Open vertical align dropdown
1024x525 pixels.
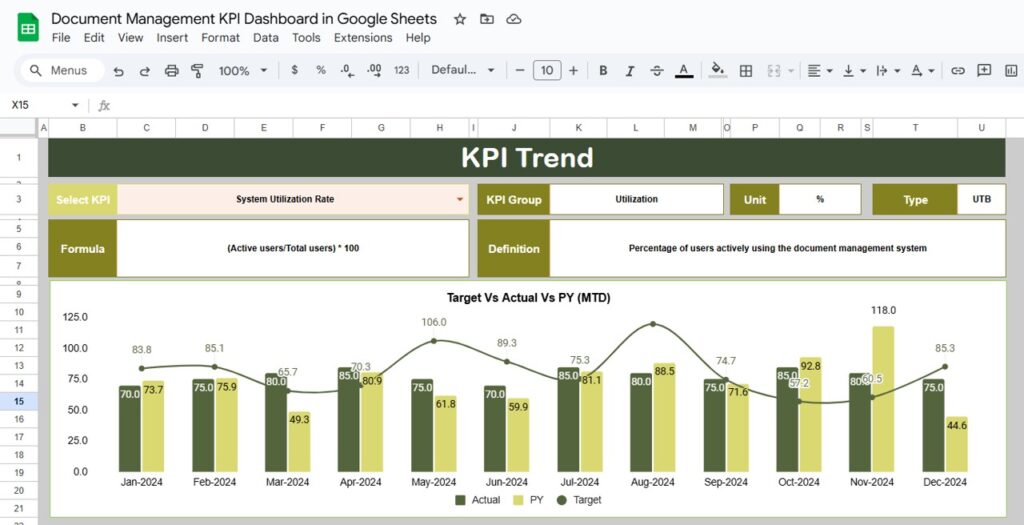[855, 71]
